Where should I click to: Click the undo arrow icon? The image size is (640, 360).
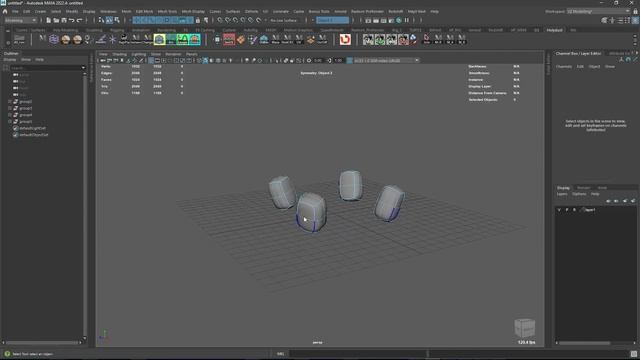coord(72,20)
